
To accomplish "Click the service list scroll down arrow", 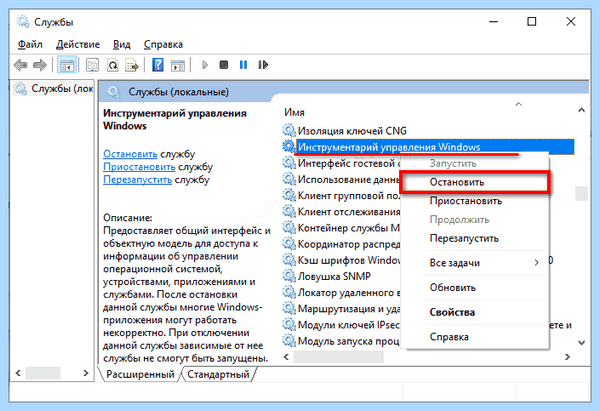I will tap(582, 342).
